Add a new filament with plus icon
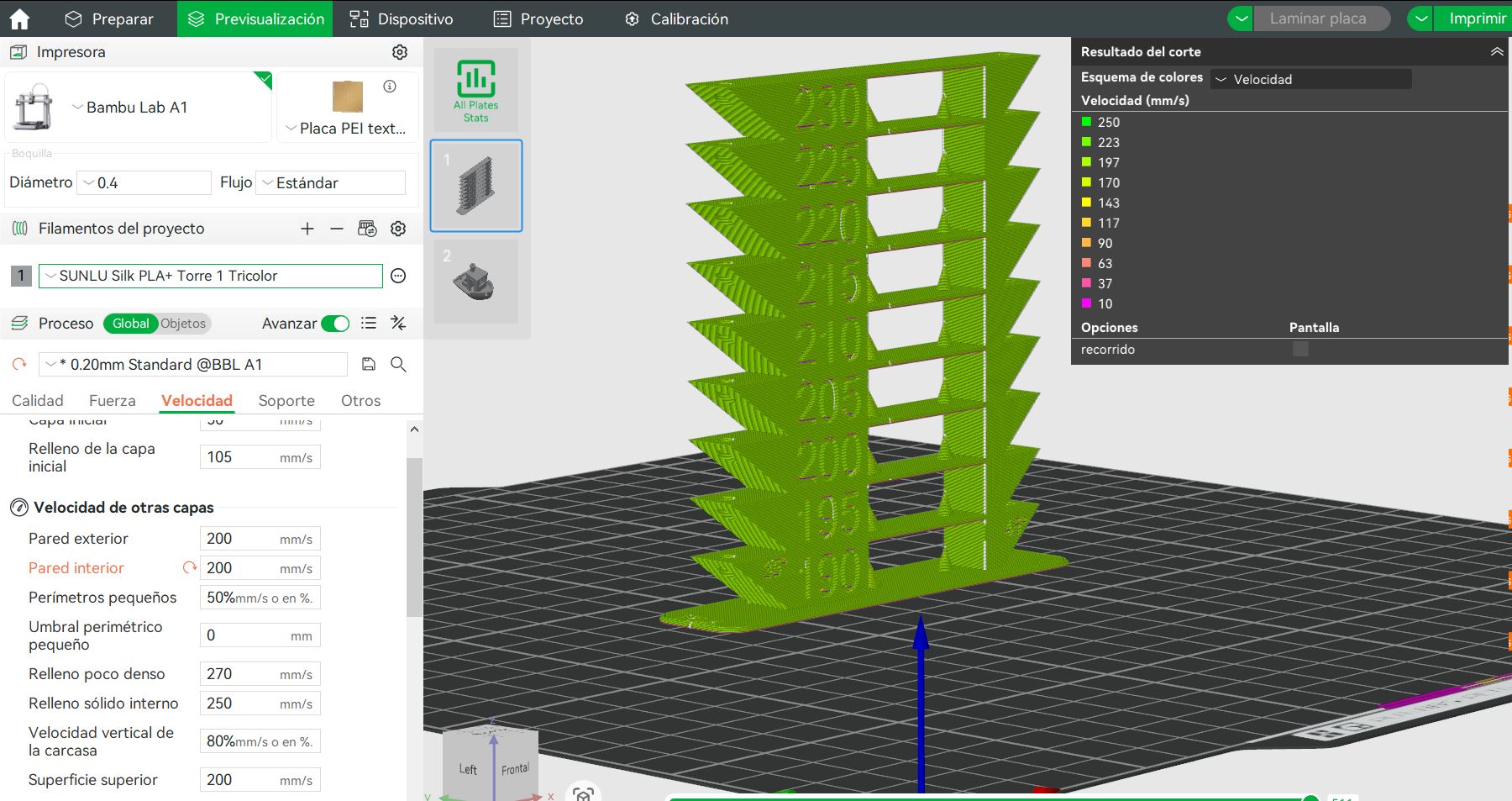The width and height of the screenshot is (1512, 801). click(x=307, y=229)
